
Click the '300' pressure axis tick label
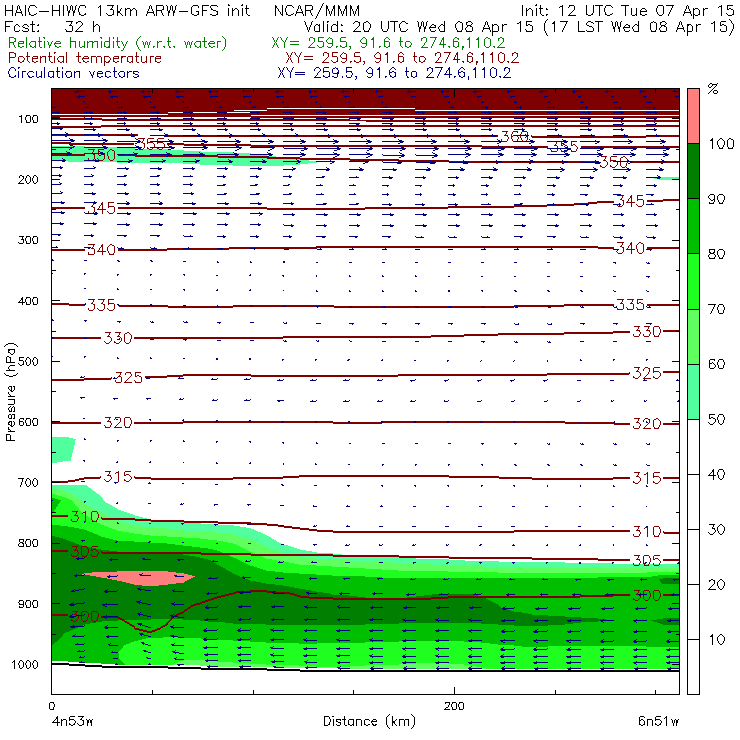pyautogui.click(x=28, y=240)
